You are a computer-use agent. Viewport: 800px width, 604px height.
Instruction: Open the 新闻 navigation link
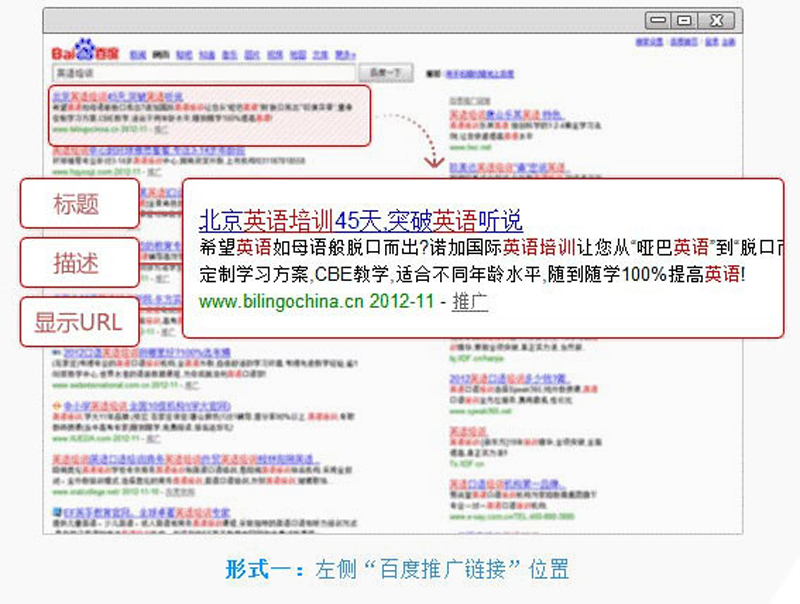tap(138, 55)
